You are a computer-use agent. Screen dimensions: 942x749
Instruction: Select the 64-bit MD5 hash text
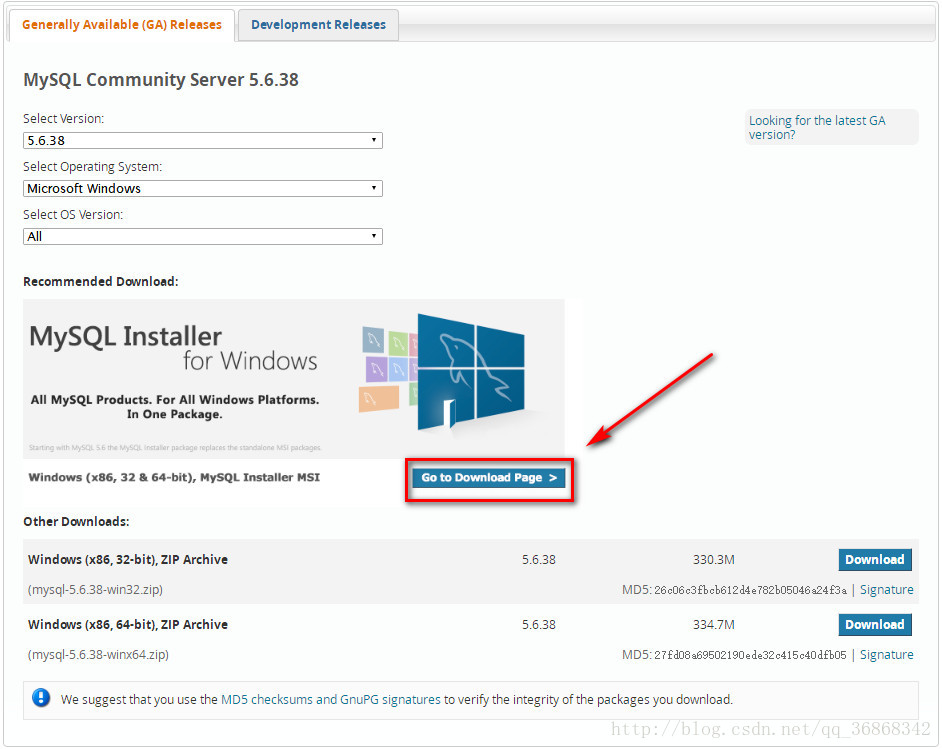point(750,655)
